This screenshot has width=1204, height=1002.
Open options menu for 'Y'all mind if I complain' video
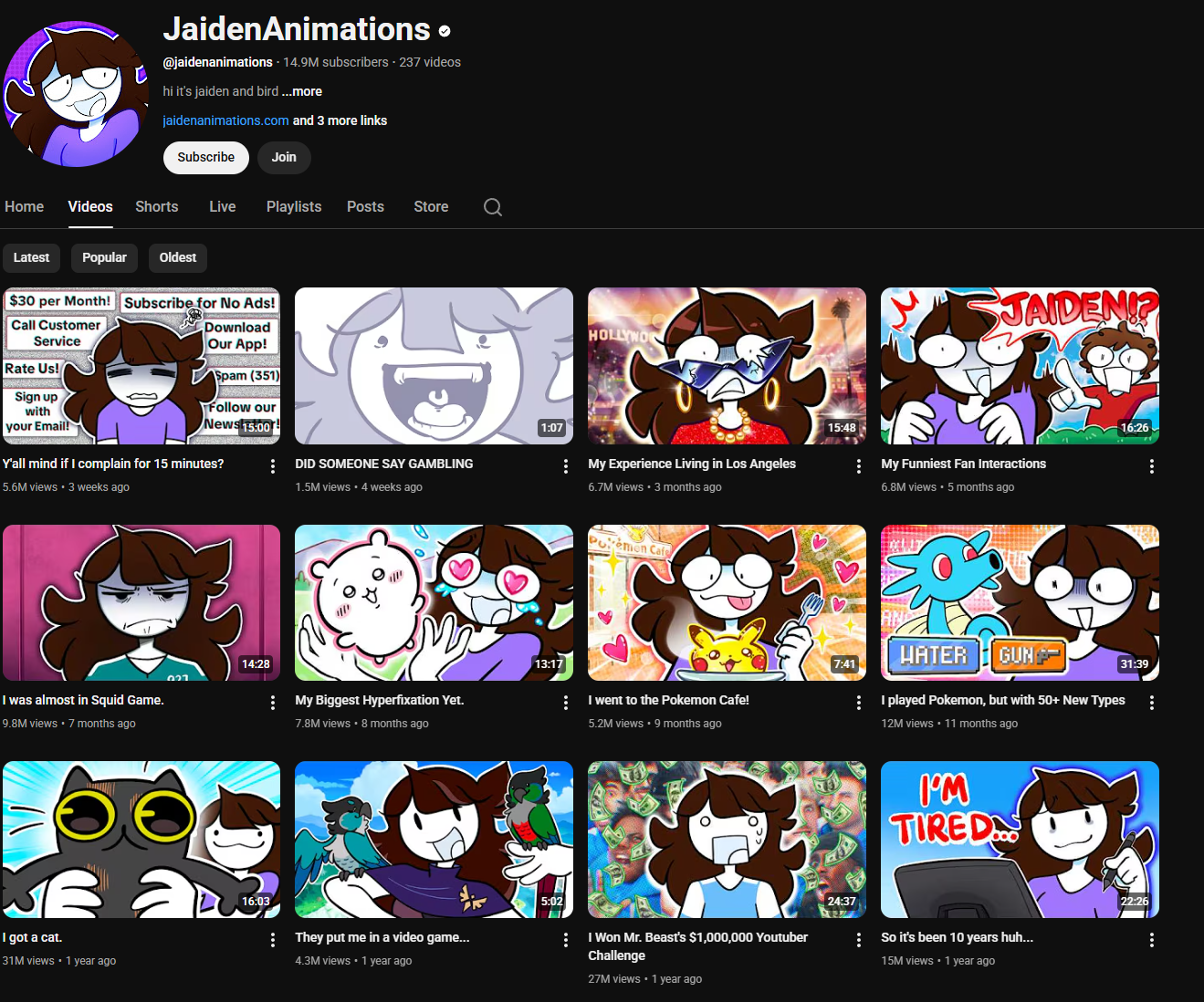273,466
